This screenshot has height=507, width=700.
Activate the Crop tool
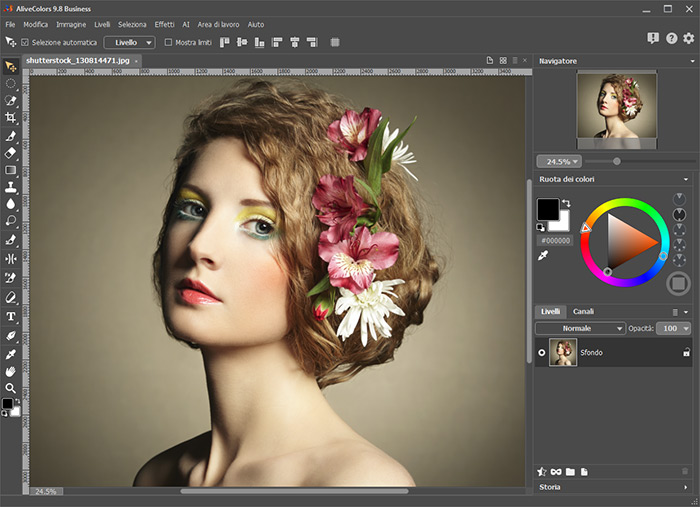[x=11, y=117]
